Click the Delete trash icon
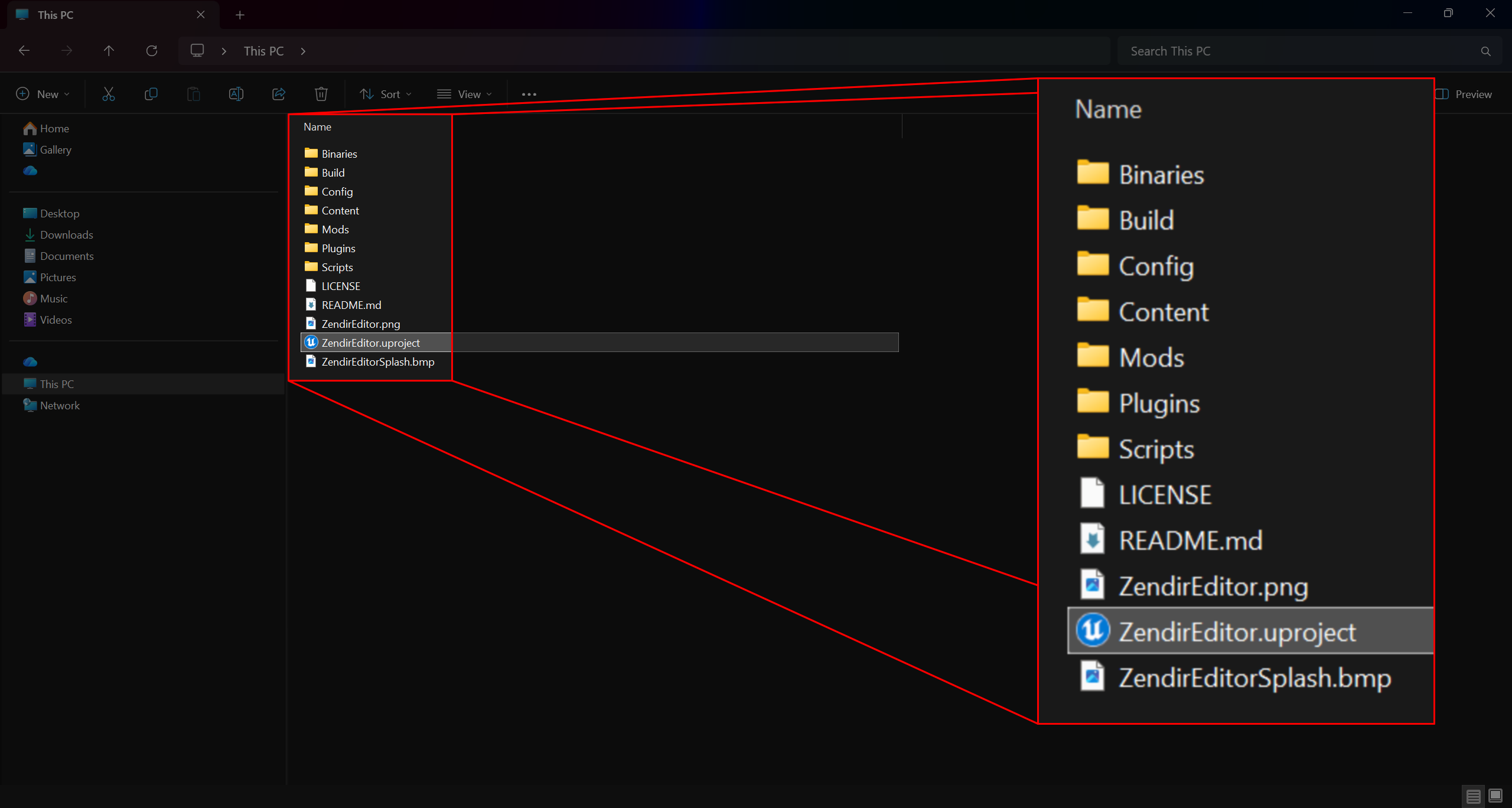This screenshot has height=808, width=1512. click(x=321, y=94)
